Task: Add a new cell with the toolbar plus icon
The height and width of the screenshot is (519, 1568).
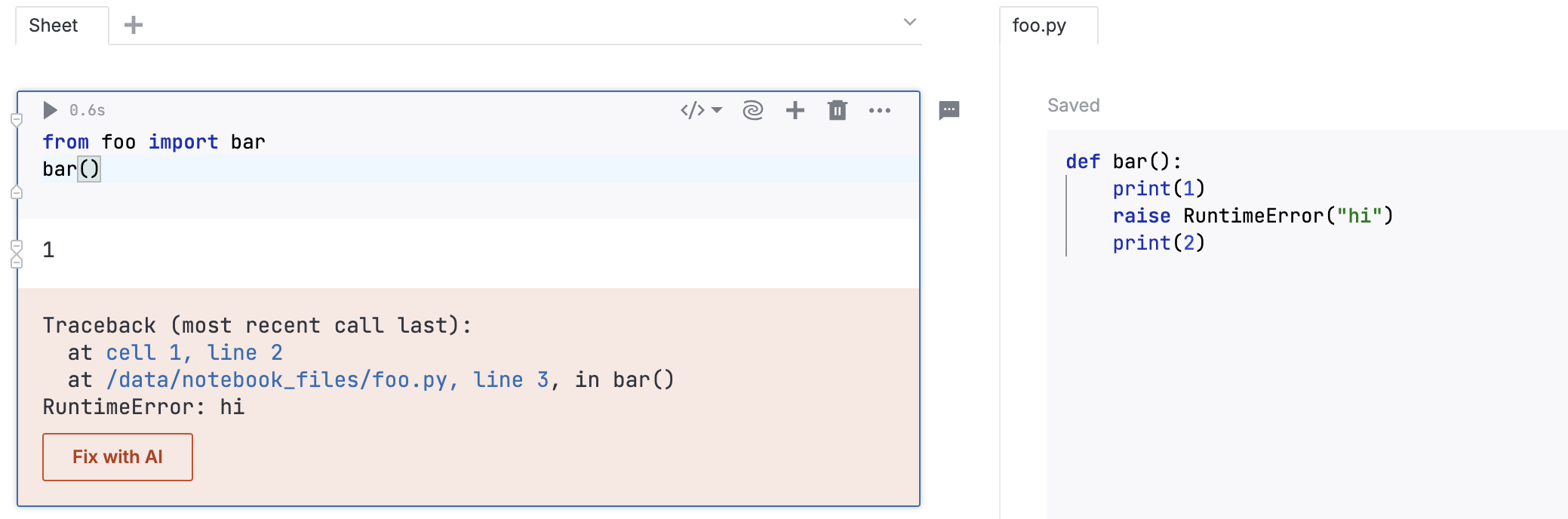Action: click(795, 110)
